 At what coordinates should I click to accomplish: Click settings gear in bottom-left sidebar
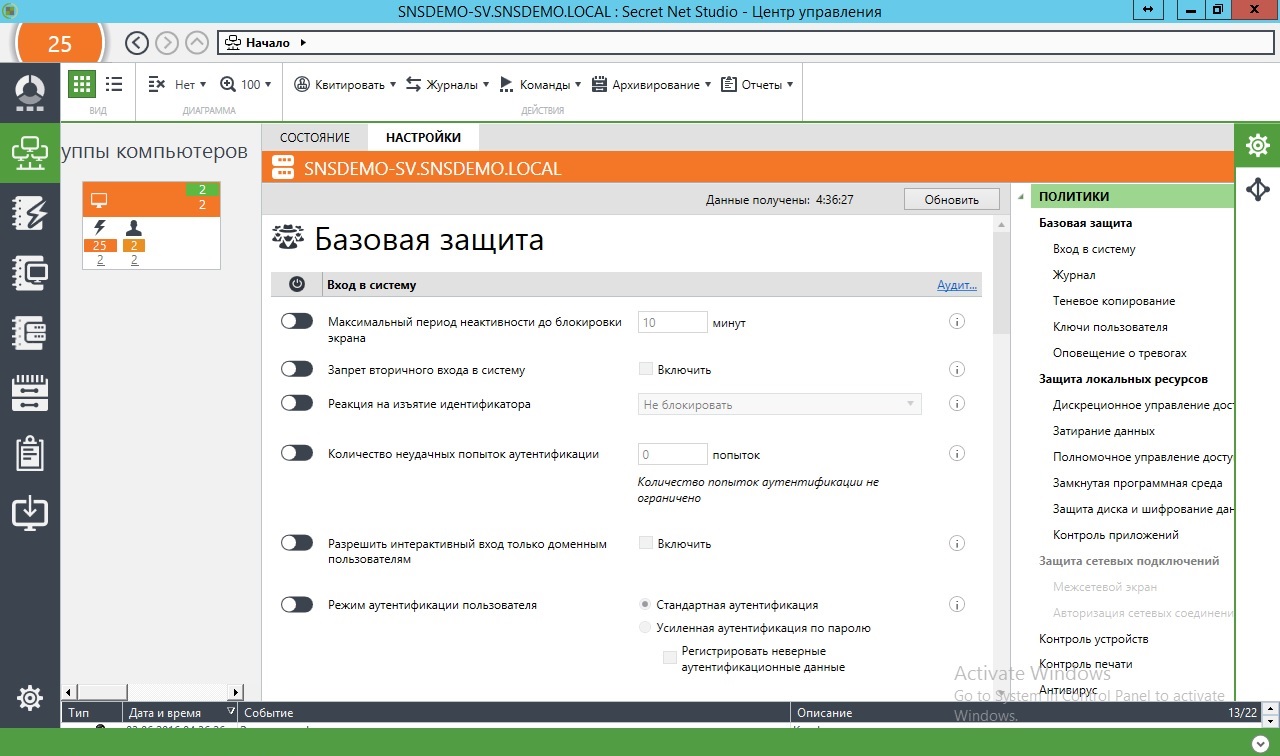[30, 698]
